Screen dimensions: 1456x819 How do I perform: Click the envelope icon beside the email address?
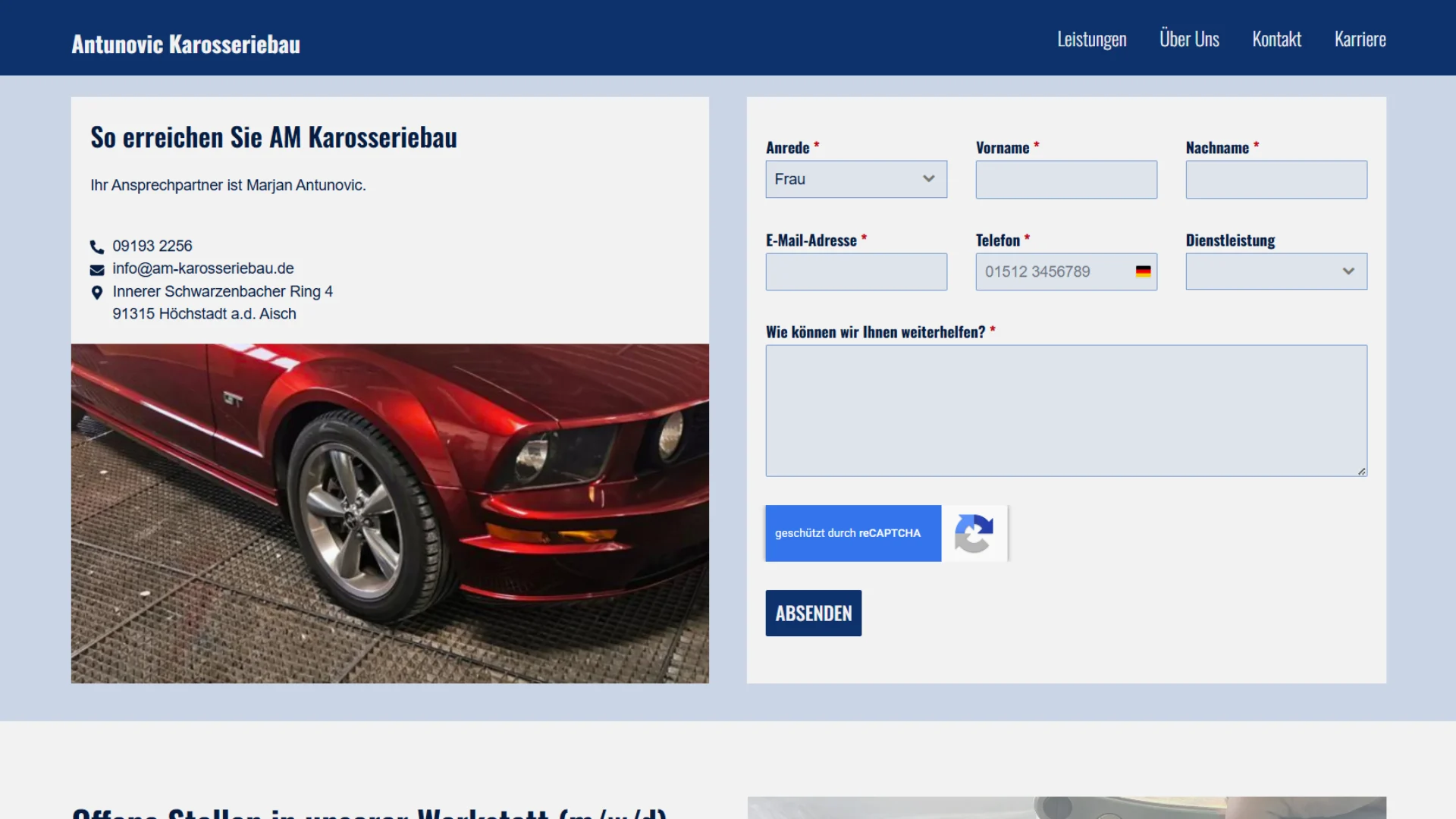(x=97, y=269)
